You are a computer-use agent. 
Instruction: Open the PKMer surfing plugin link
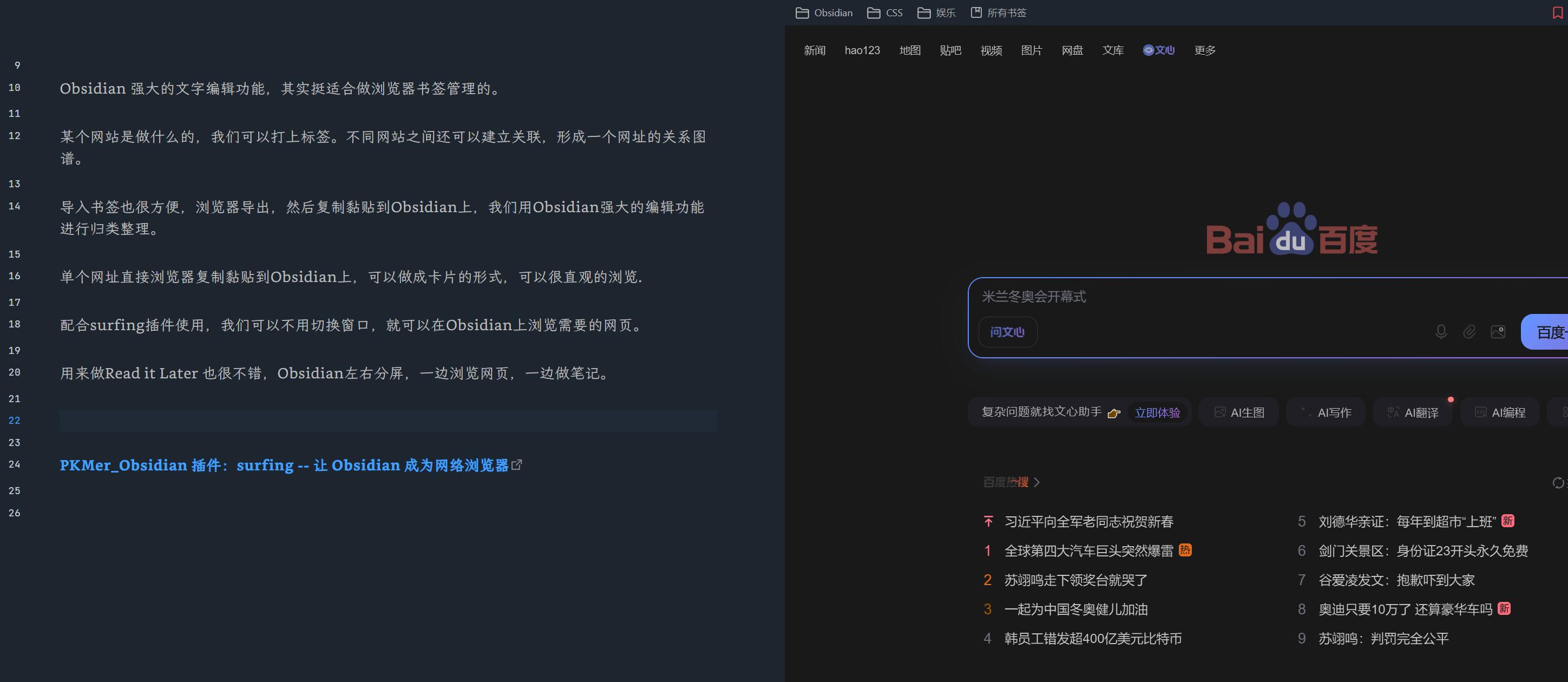tap(284, 465)
